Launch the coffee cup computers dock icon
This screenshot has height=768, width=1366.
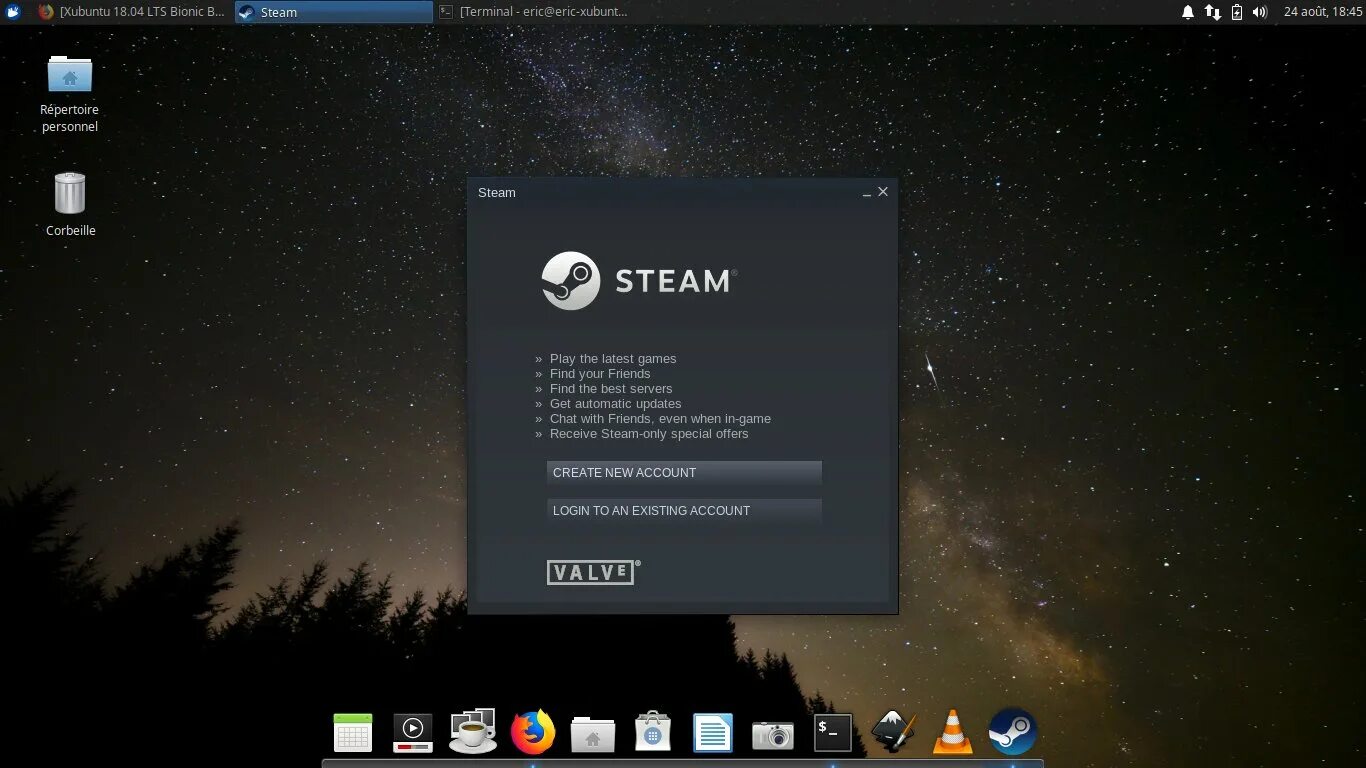pyautogui.click(x=473, y=731)
